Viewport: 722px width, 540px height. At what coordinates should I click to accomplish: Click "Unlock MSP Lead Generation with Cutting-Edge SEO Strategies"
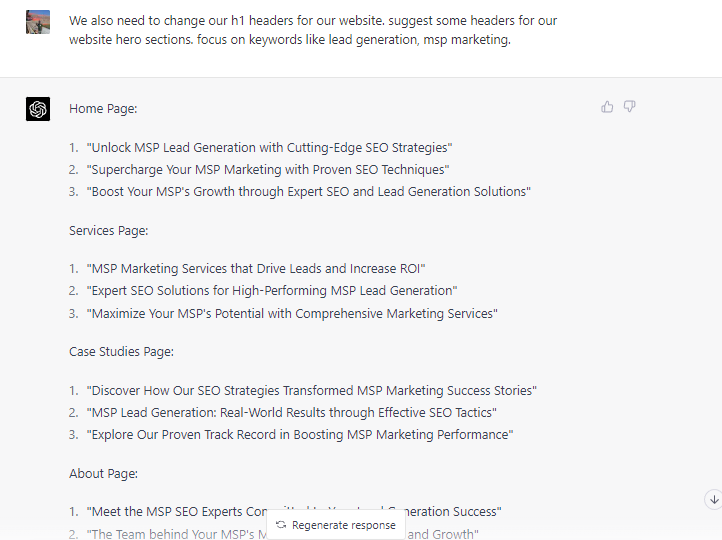pyautogui.click(x=269, y=148)
